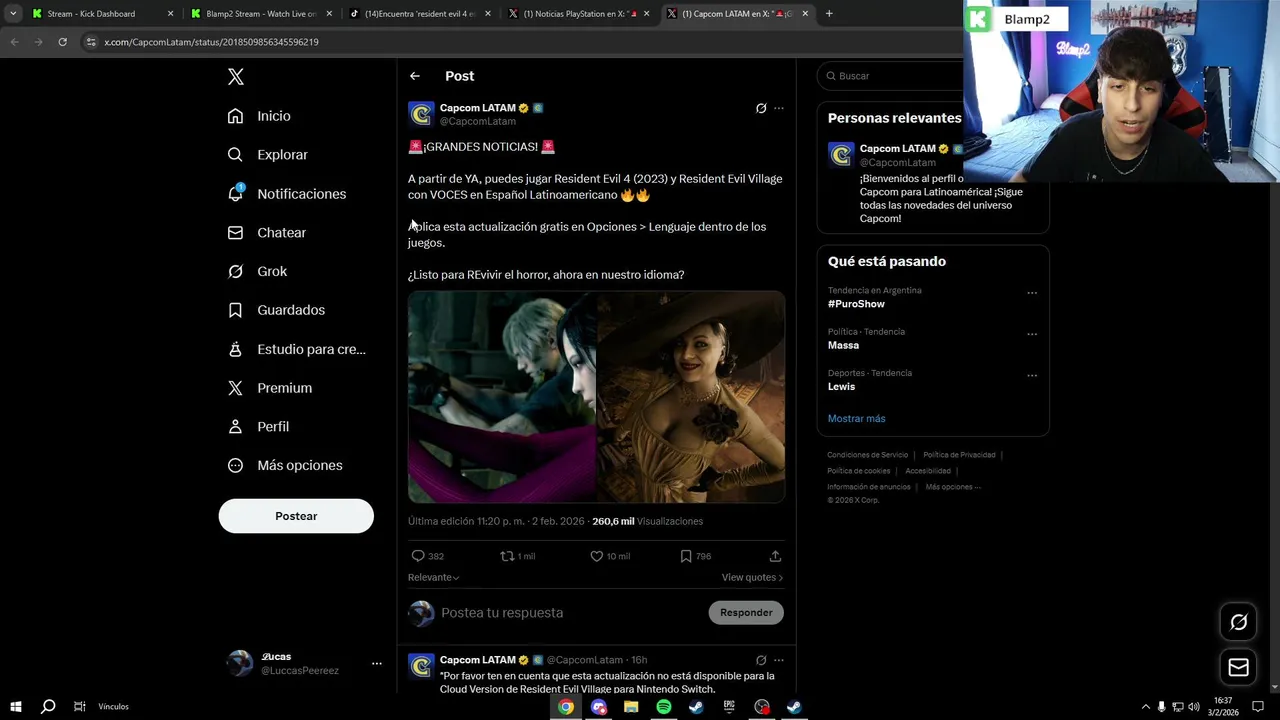Click the Grok icon on the 16h reply
1280x720 pixels.
coord(761,660)
